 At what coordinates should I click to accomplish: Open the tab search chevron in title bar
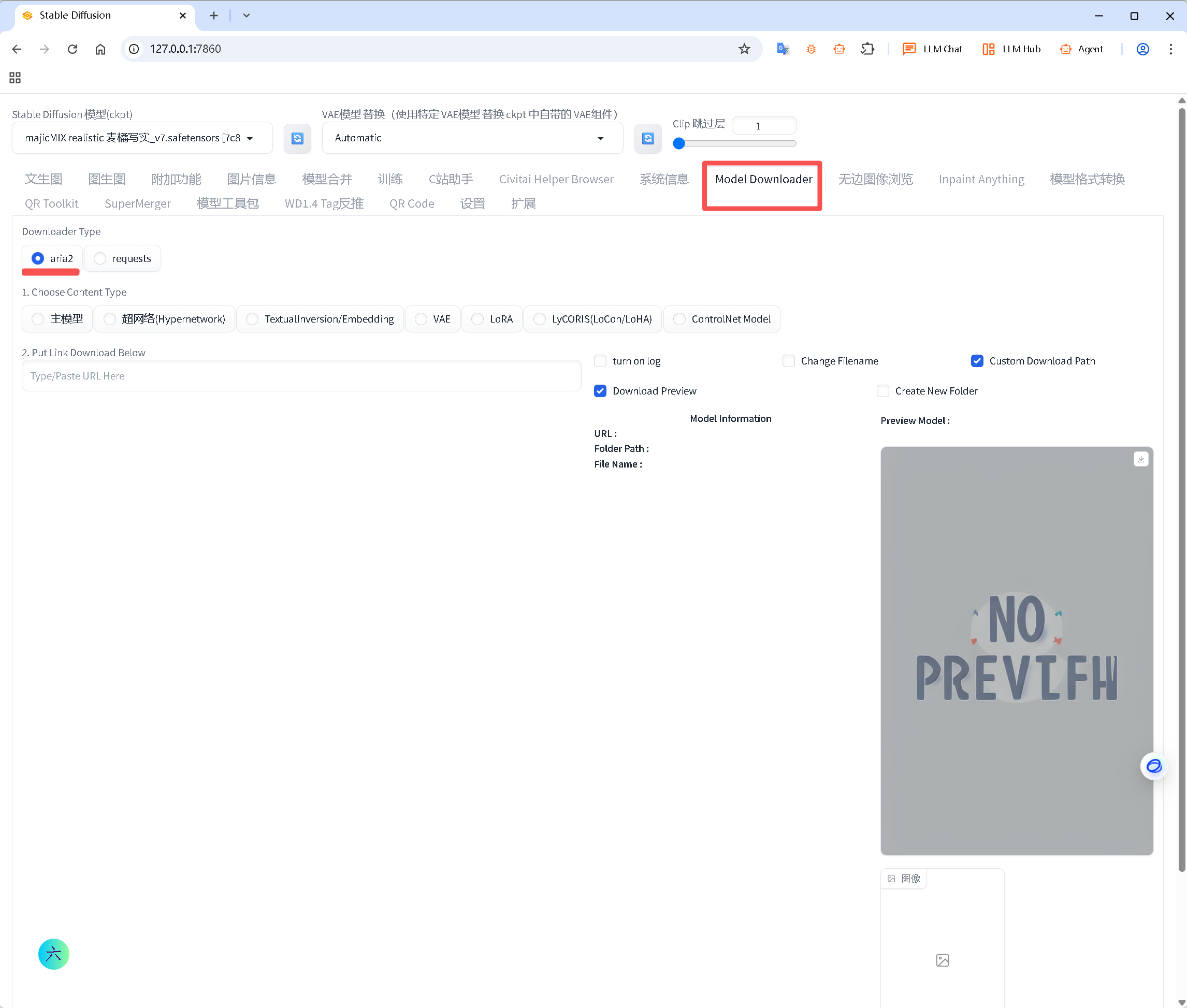tap(247, 16)
